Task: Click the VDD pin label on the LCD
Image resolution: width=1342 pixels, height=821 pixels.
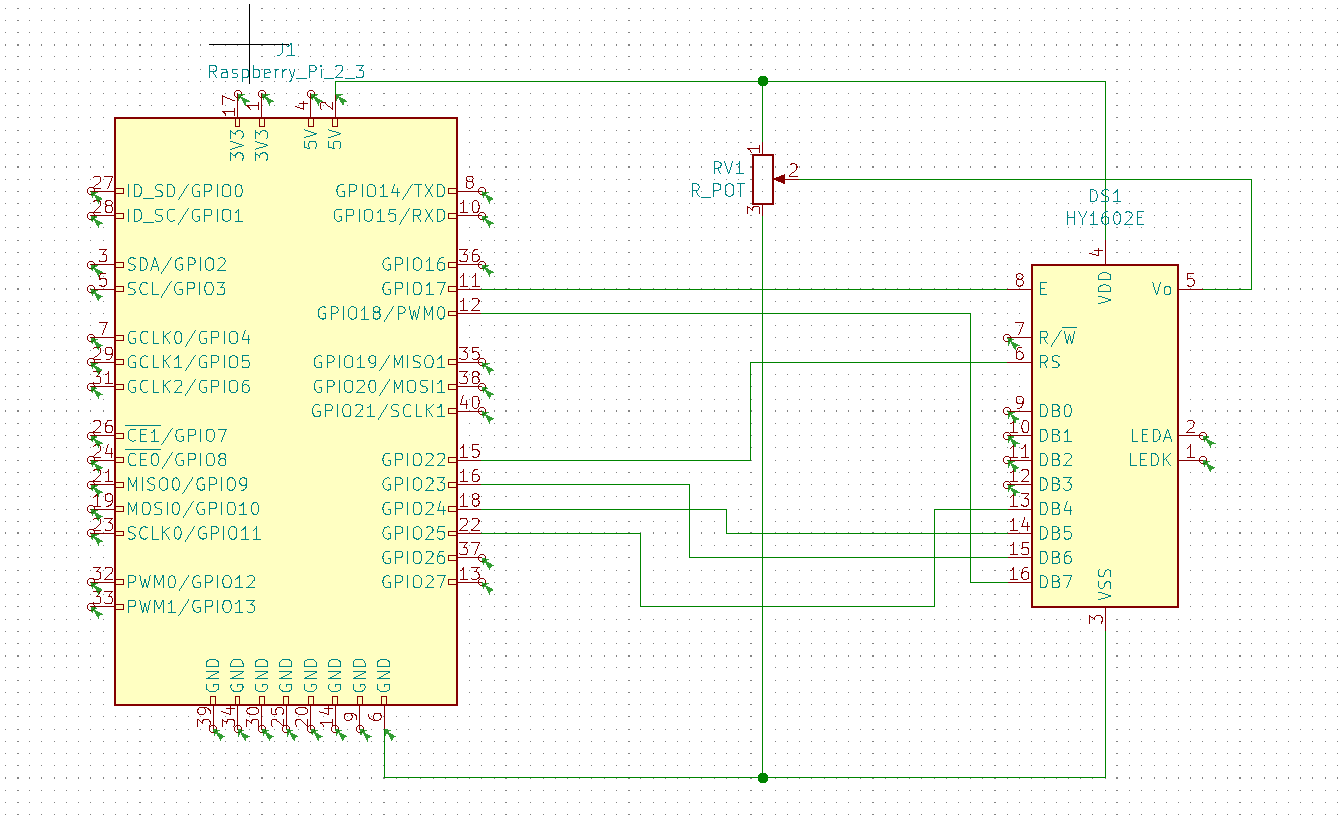Action: pos(1105,289)
